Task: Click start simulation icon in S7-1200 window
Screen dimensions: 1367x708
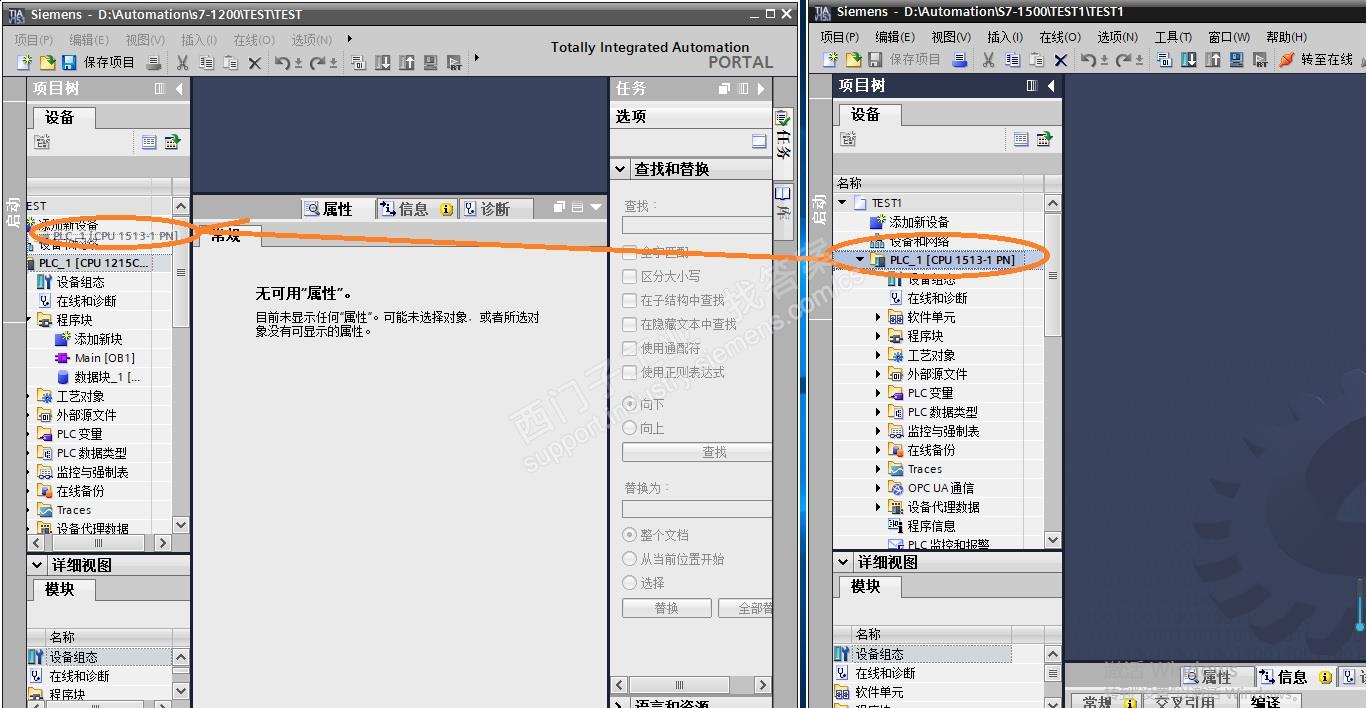Action: click(x=431, y=63)
